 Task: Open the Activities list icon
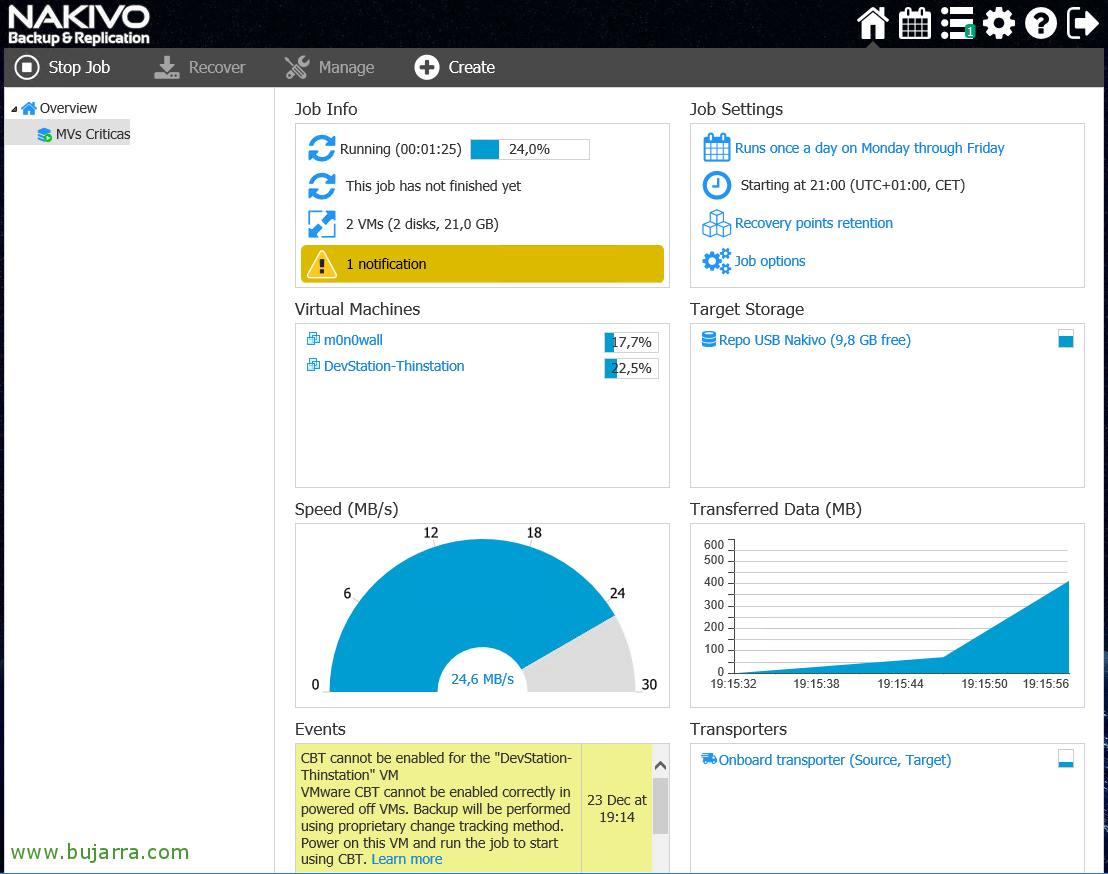click(x=957, y=23)
